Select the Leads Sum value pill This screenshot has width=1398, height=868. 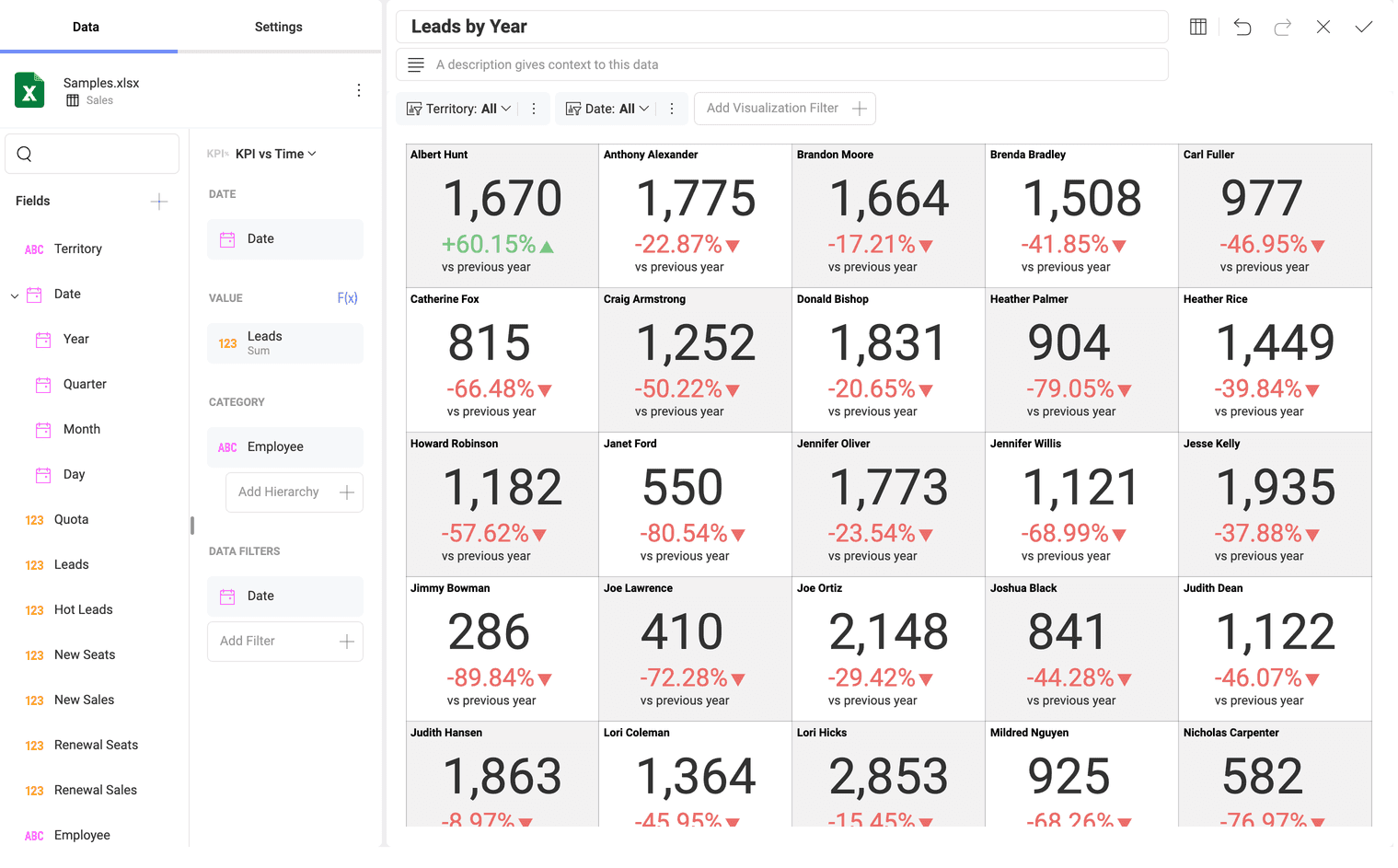click(x=285, y=343)
